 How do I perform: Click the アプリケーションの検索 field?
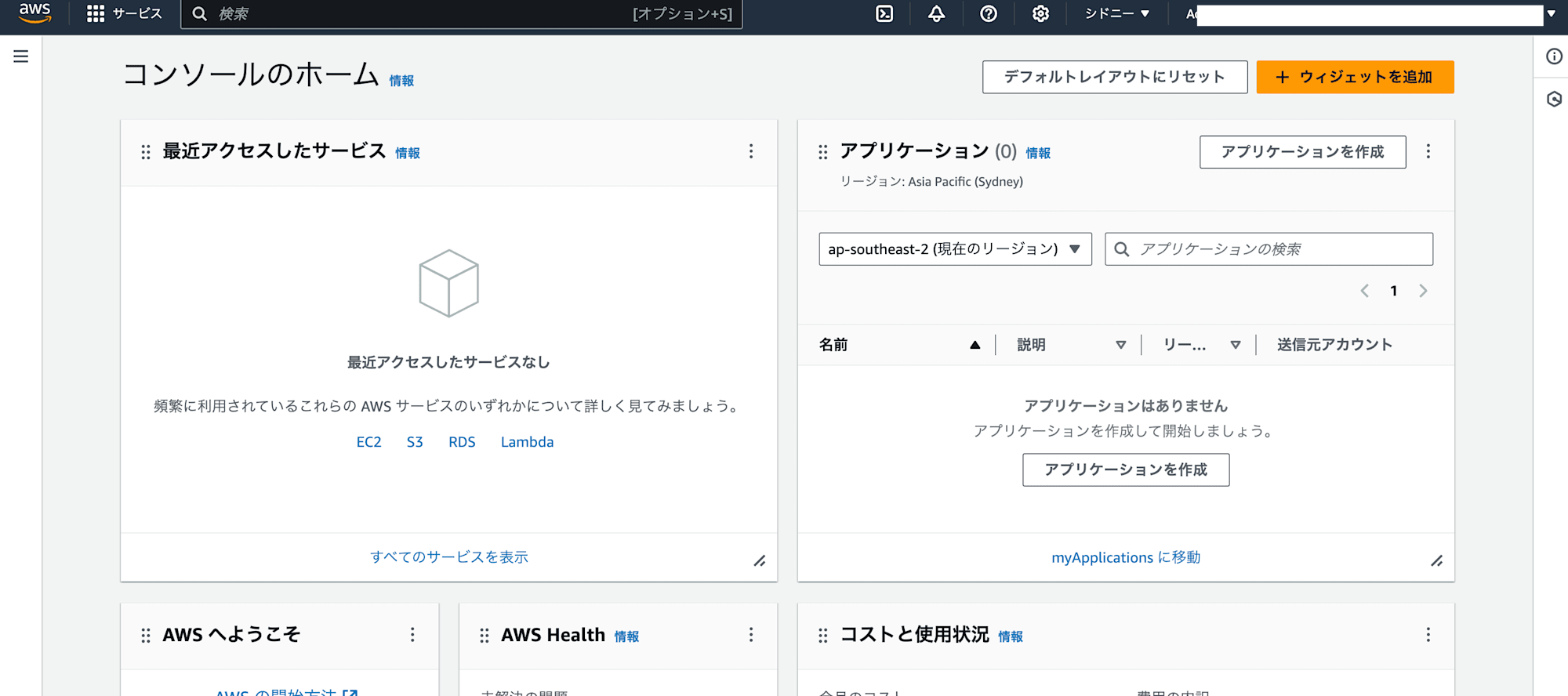pyautogui.click(x=1269, y=249)
